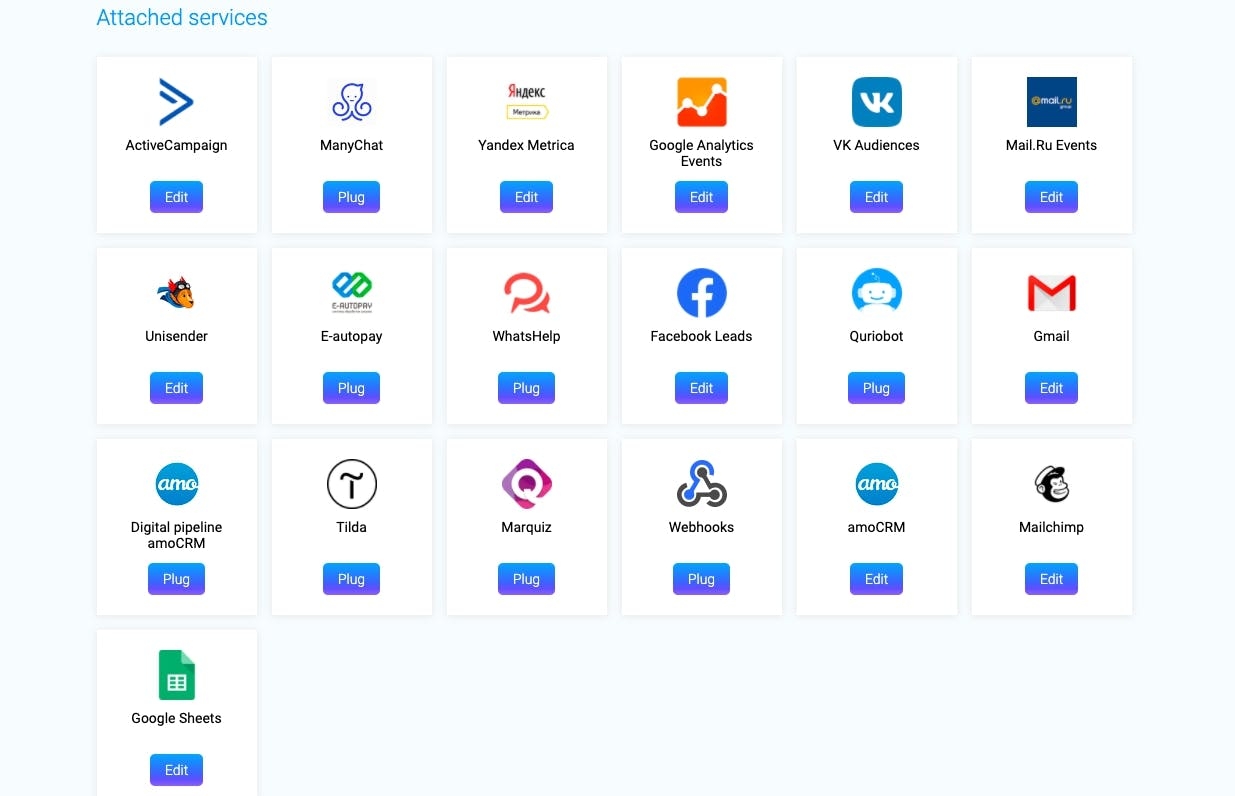Click the amoCRM card logo above Edit
The image size is (1235, 796).
[876, 484]
